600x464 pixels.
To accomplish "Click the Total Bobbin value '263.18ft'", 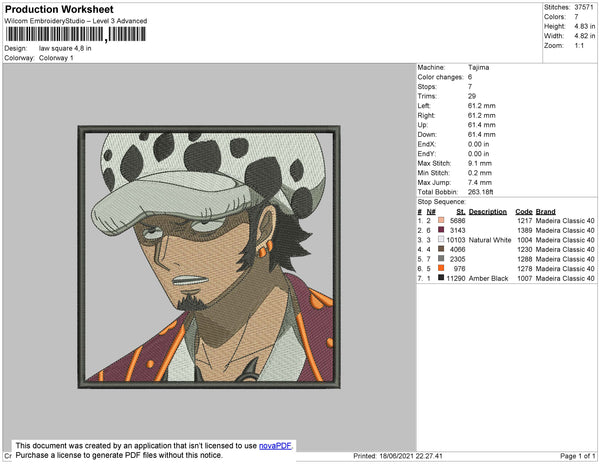I will [481, 192].
